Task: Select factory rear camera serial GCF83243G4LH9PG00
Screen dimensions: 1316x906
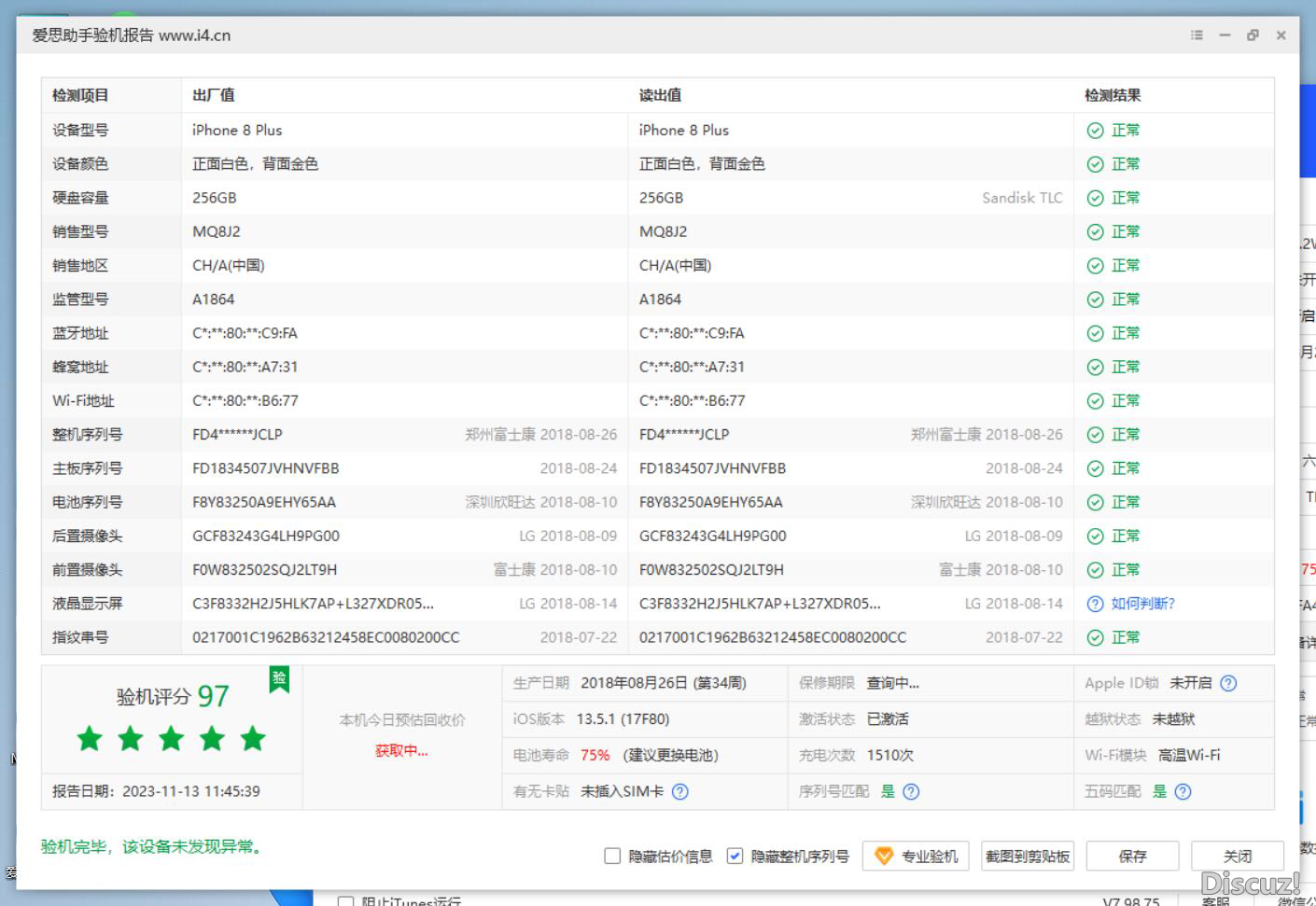Action: [x=266, y=536]
